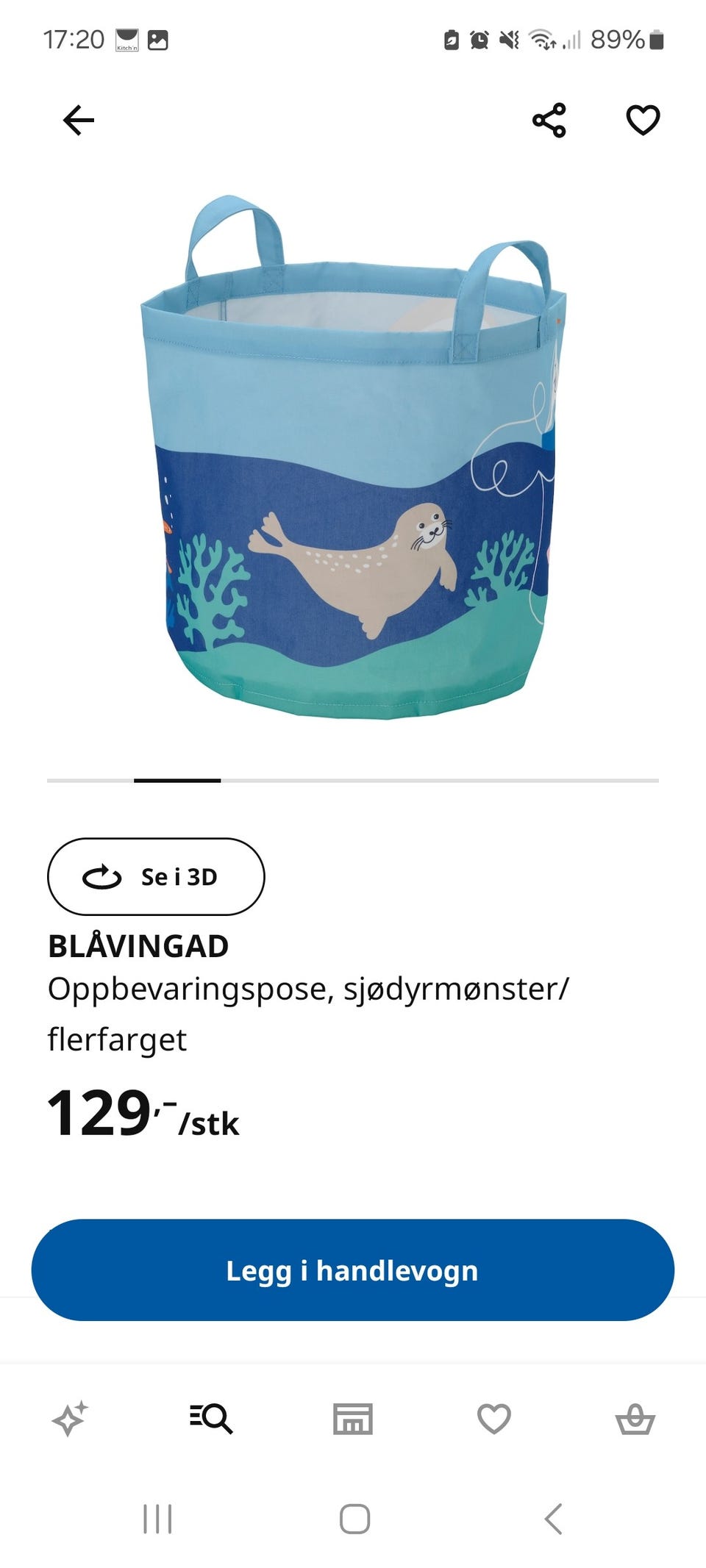Open the store building tab

[x=353, y=1418]
